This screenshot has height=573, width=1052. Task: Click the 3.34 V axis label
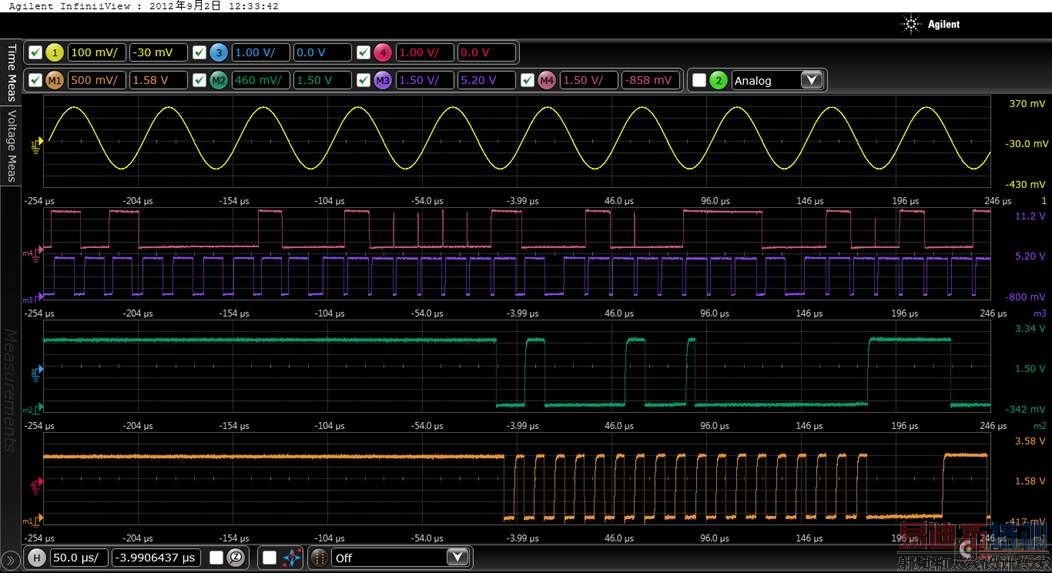(1030, 329)
